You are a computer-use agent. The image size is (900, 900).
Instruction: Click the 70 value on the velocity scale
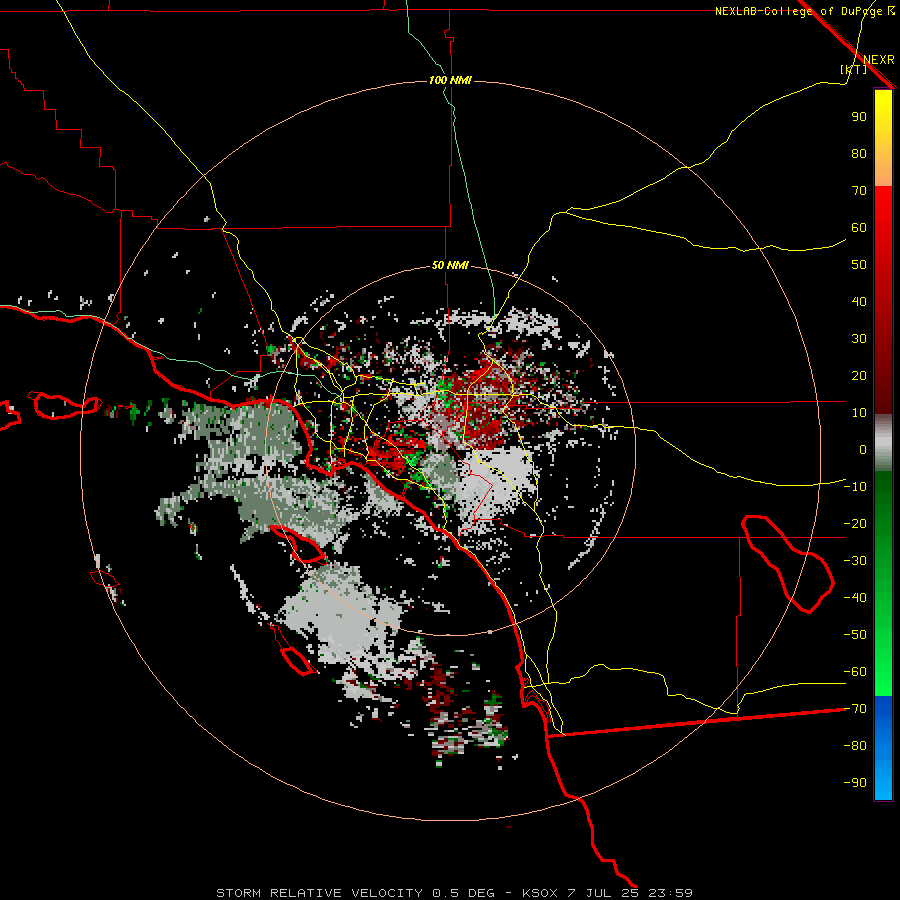point(859,191)
